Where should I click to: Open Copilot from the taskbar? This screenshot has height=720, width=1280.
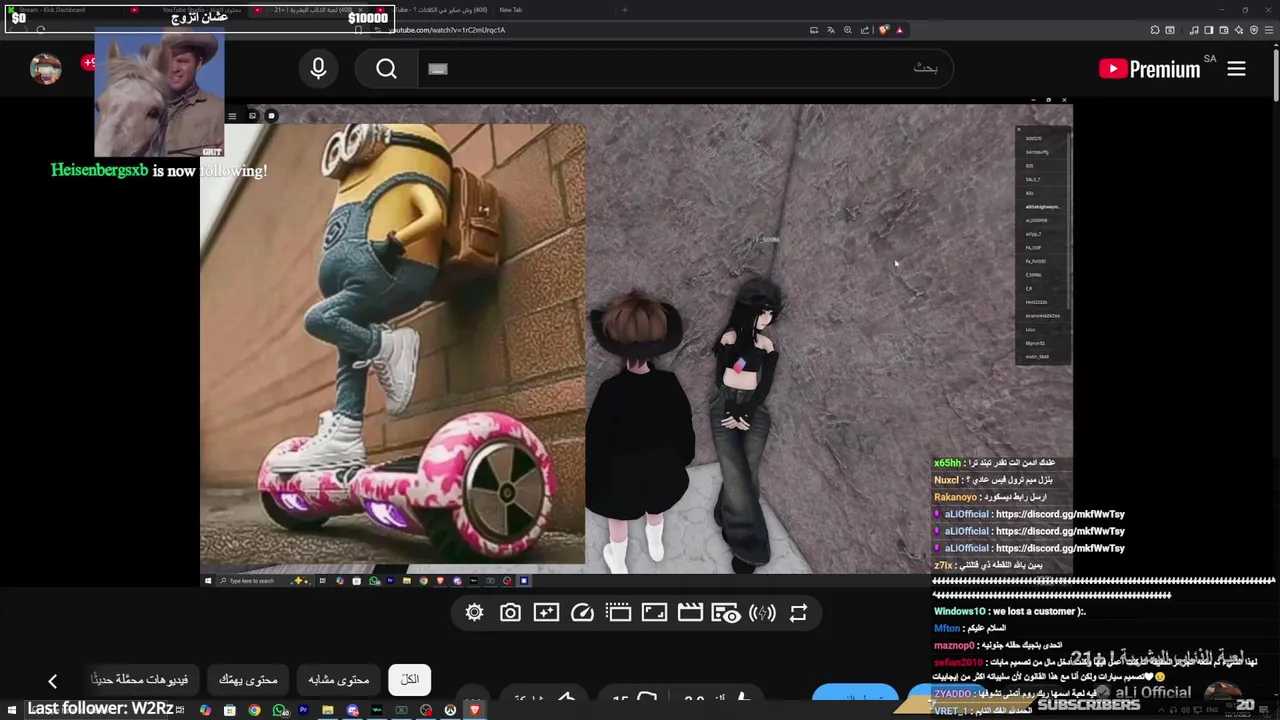[x=206, y=710]
